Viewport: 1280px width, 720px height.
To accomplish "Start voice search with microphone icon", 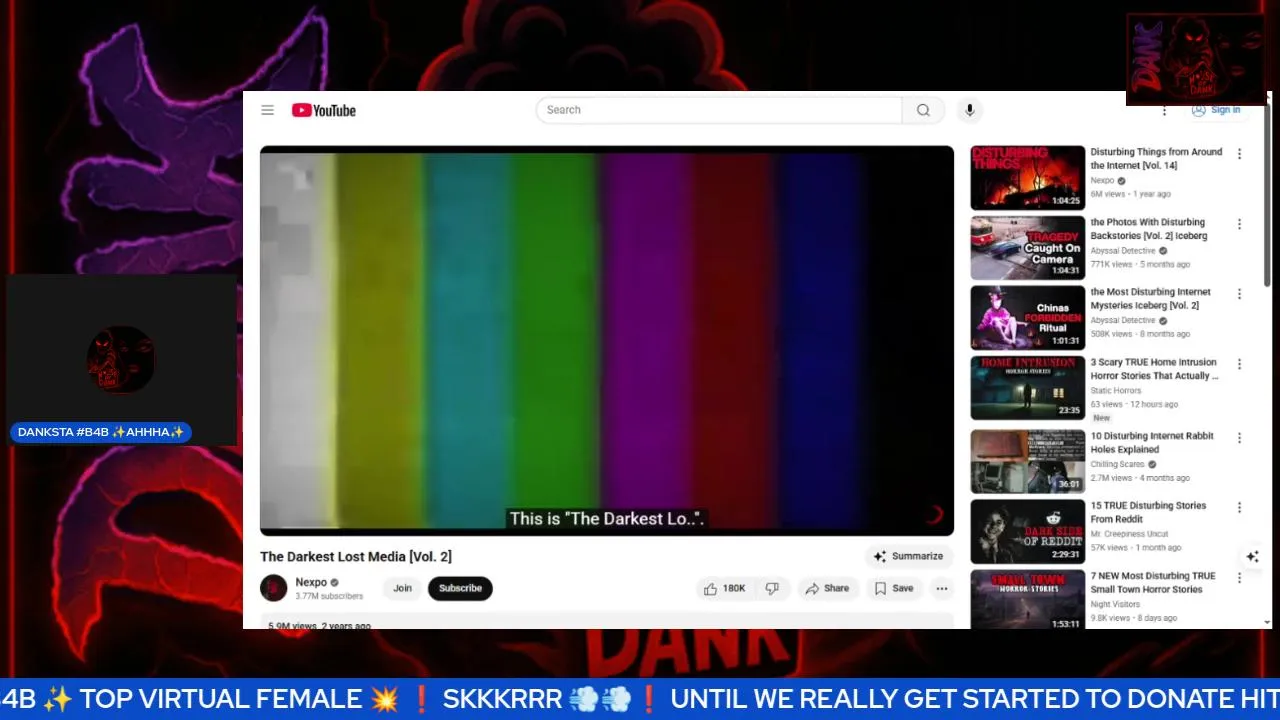I will click(x=969, y=110).
